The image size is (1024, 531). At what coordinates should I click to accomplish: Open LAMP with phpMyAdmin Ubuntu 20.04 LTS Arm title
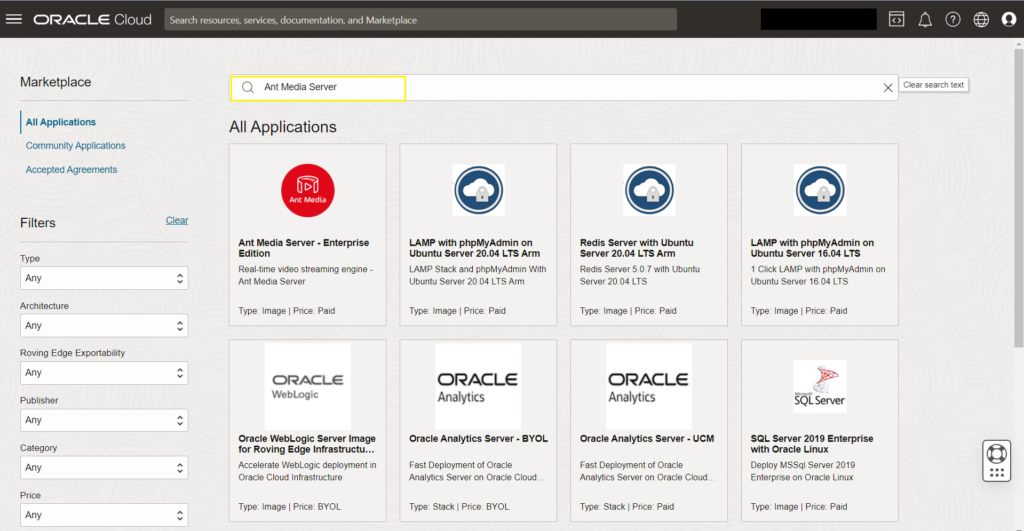[x=475, y=248]
